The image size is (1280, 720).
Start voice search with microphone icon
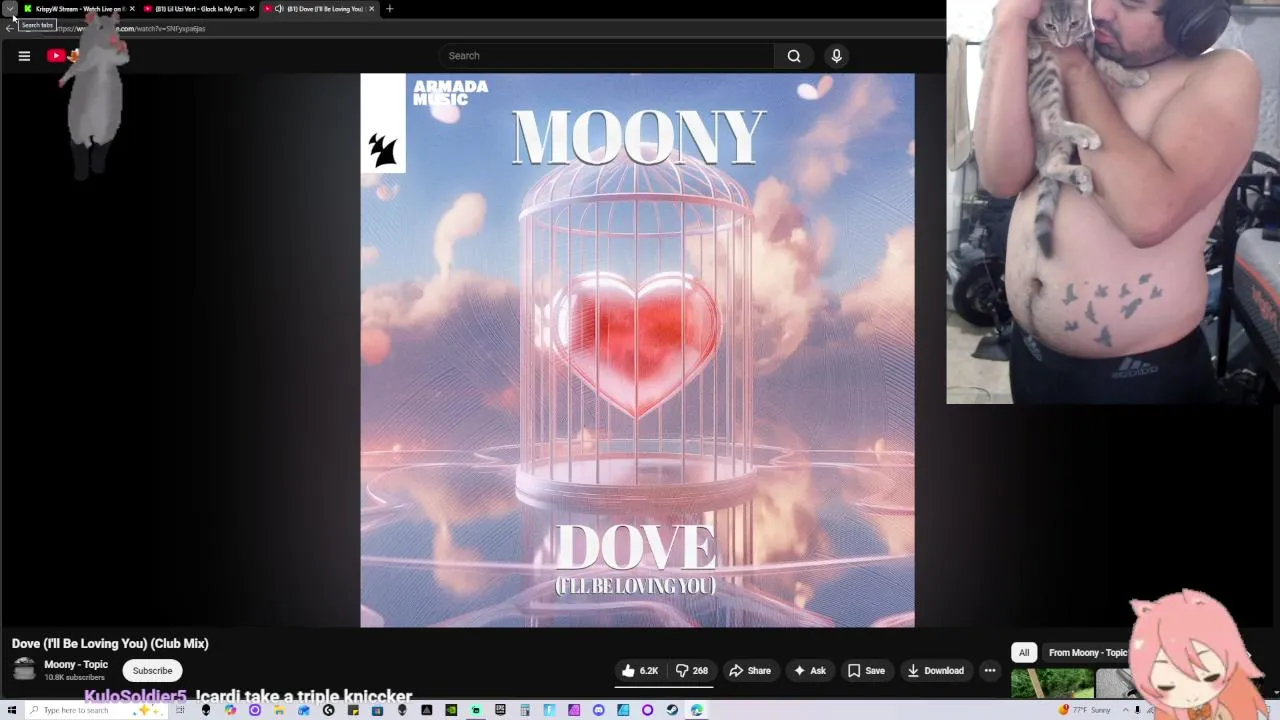point(837,56)
